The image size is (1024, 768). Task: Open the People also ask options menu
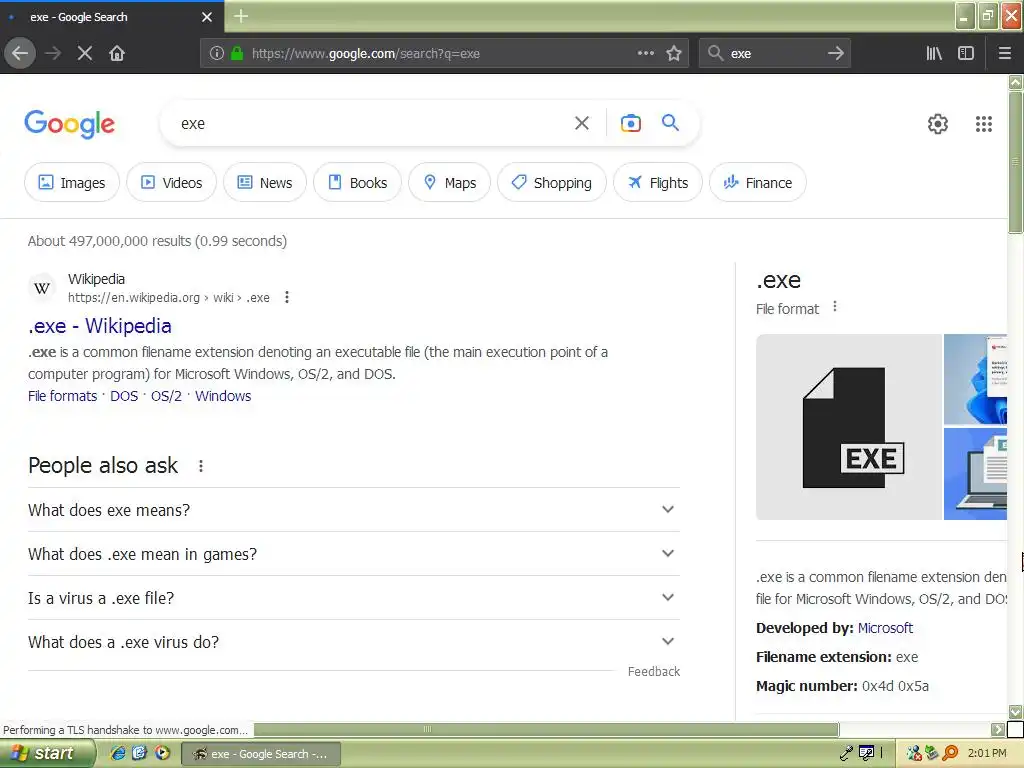coord(200,466)
